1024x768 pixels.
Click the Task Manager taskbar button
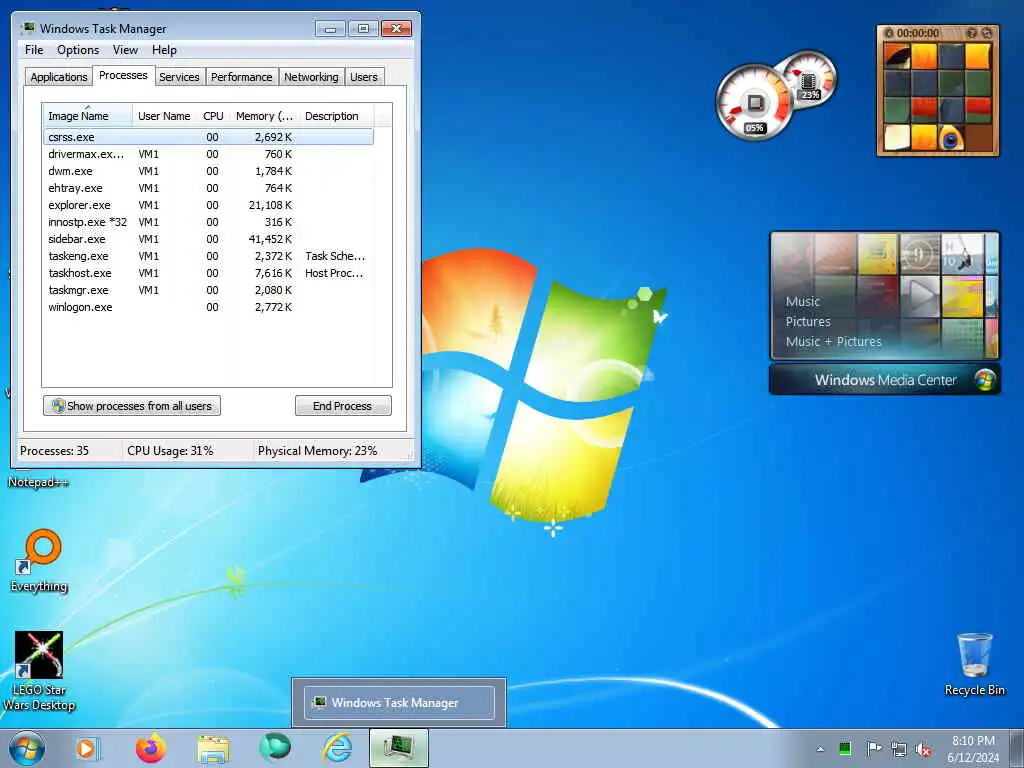pyautogui.click(x=399, y=748)
